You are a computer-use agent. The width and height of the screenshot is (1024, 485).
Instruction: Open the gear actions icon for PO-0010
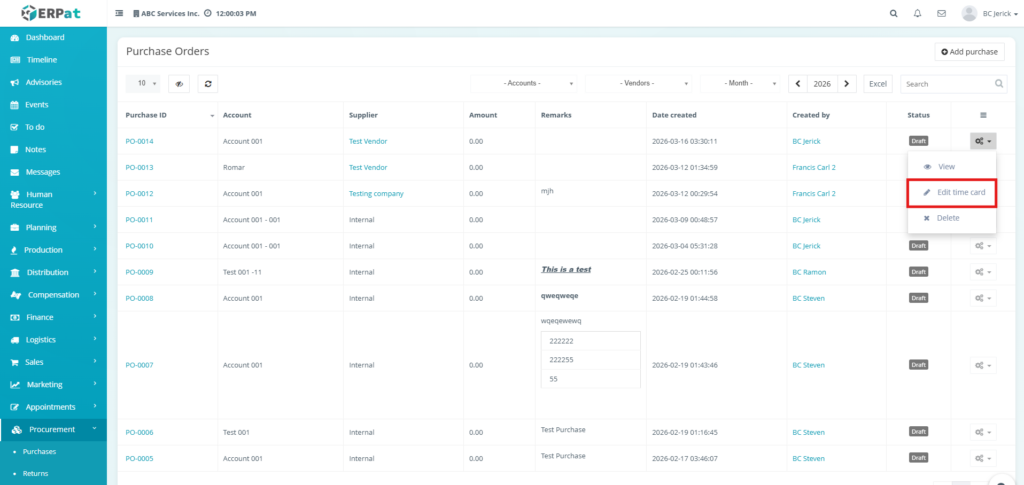point(982,245)
